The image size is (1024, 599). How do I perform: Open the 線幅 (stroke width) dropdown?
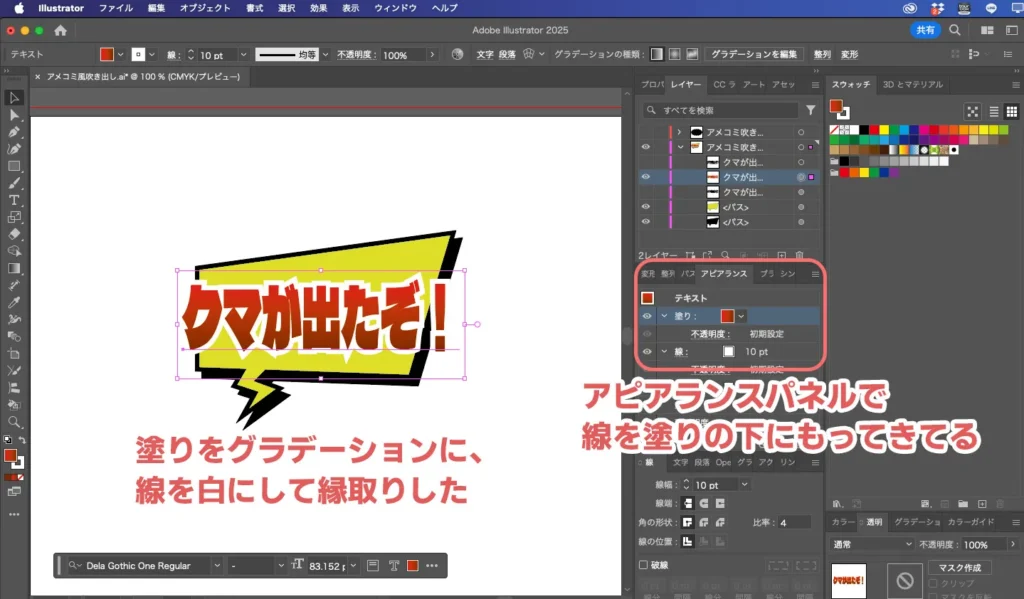744,485
